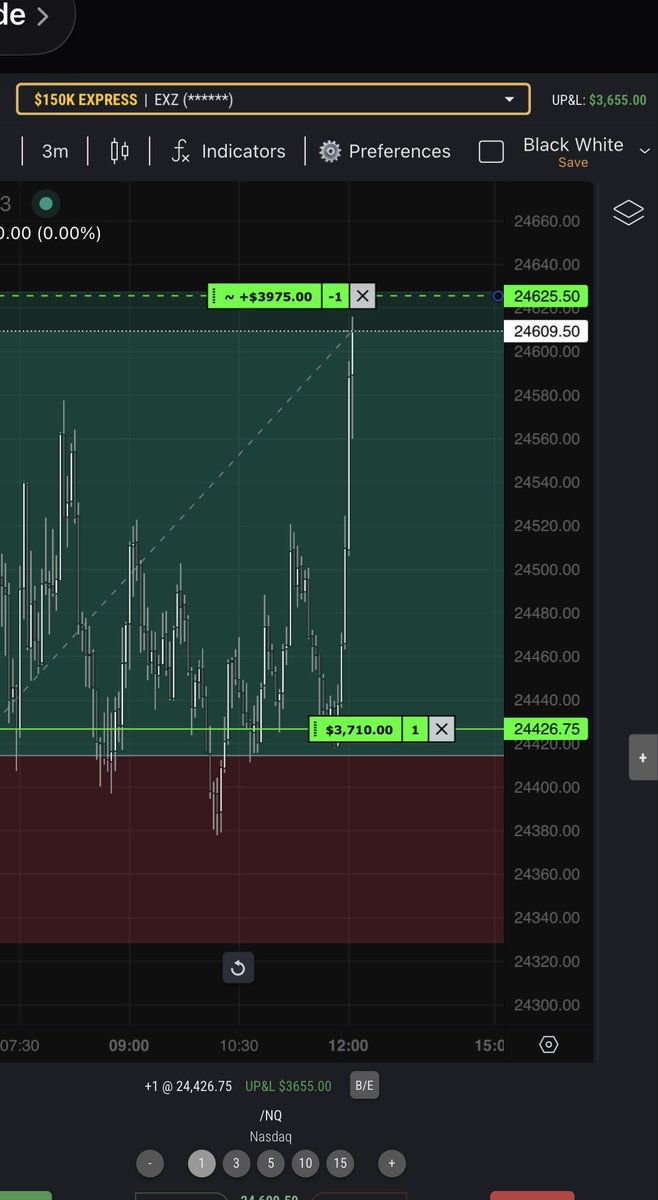Select quantity 5 contracts
Image resolution: width=658 pixels, height=1200 pixels.
click(x=270, y=1163)
